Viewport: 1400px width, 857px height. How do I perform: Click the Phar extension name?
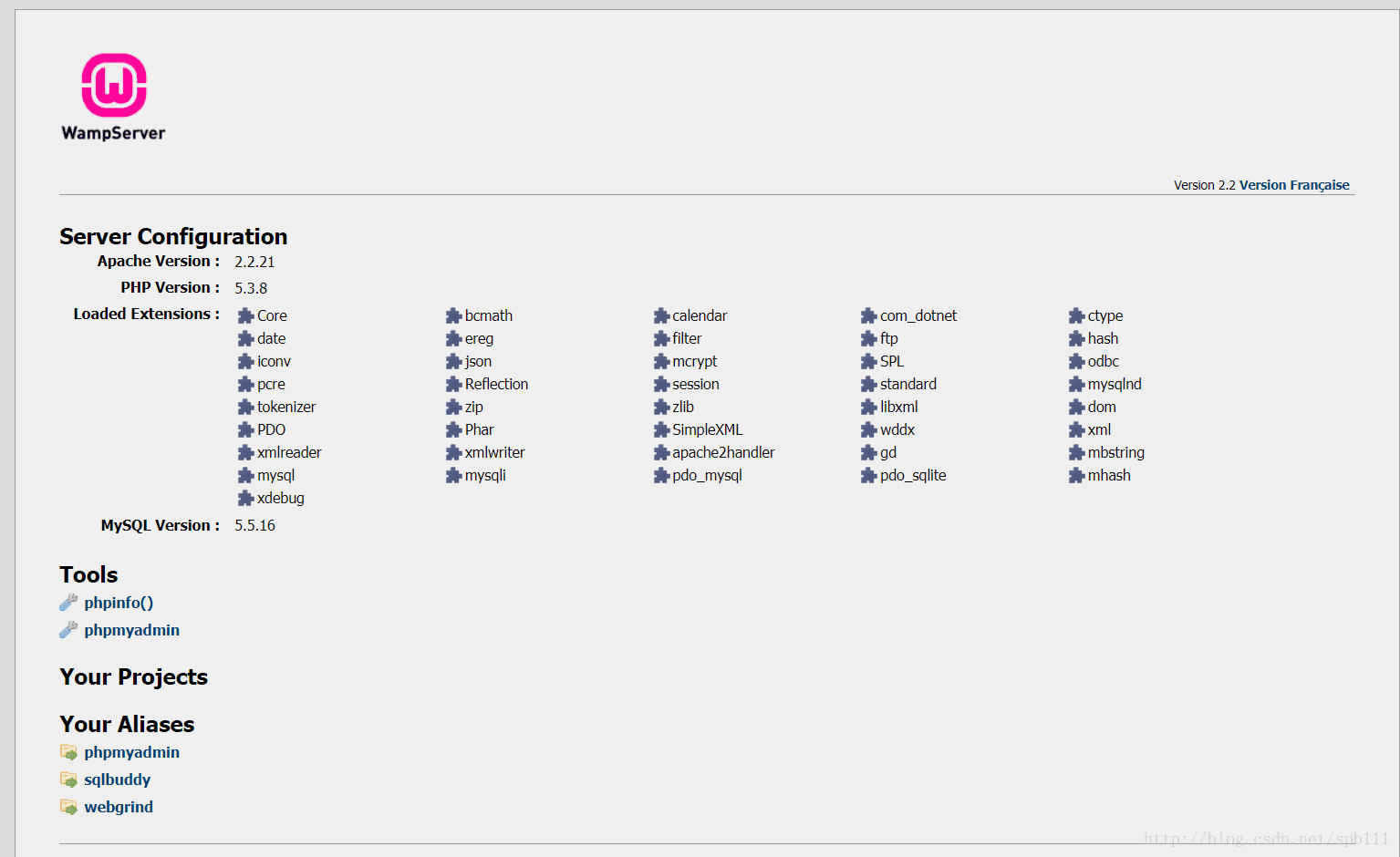[479, 429]
